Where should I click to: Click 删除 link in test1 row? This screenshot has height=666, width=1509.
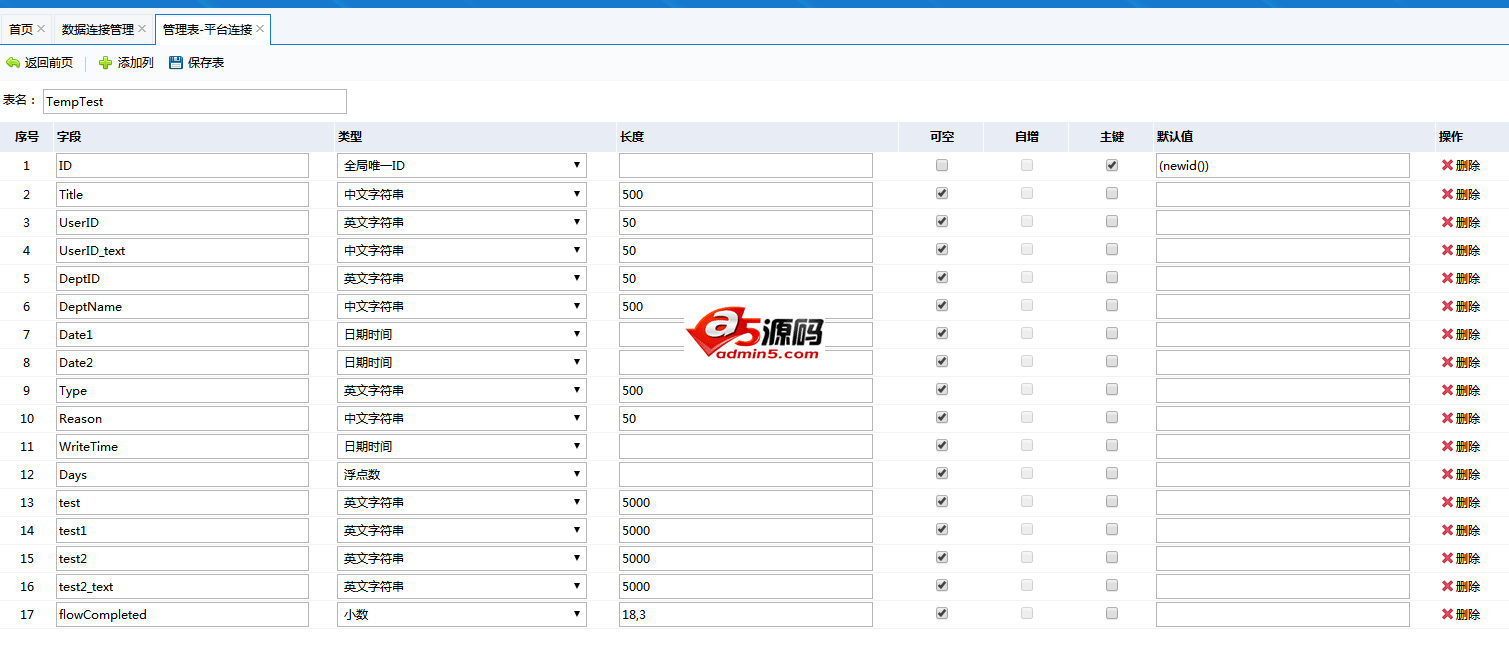[x=1468, y=530]
